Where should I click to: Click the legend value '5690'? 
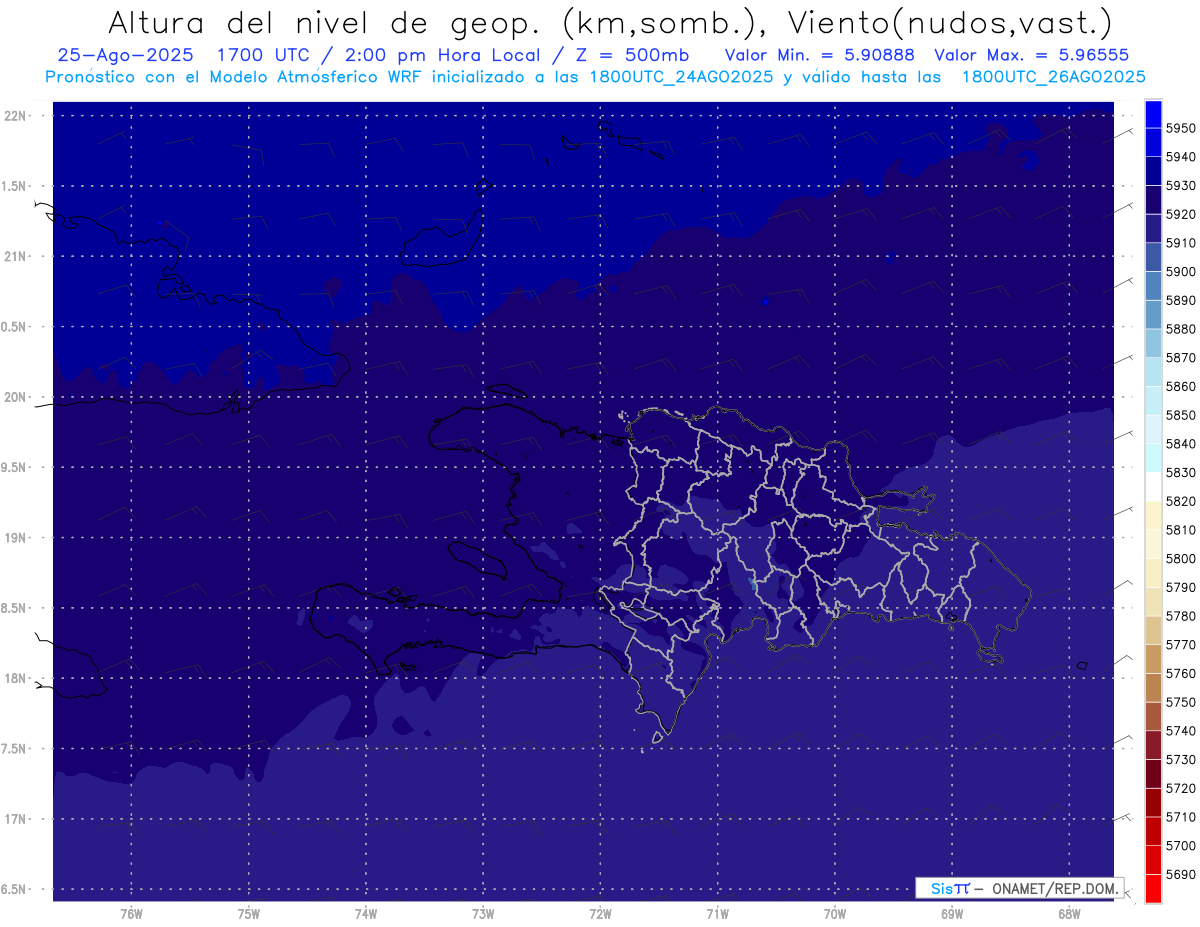[x=1180, y=874]
